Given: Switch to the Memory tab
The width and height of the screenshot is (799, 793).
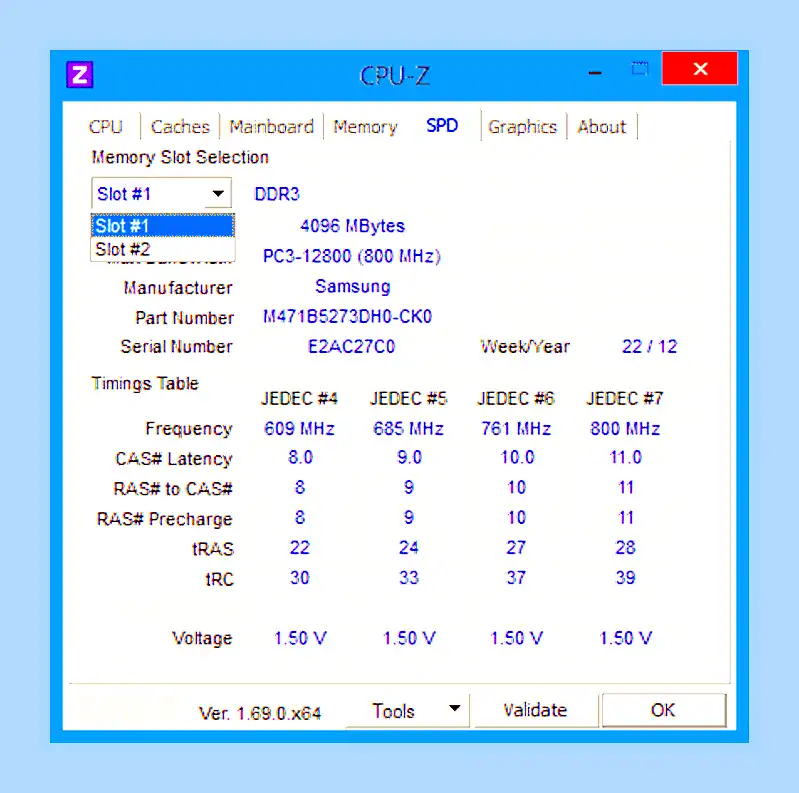Looking at the screenshot, I should (365, 126).
